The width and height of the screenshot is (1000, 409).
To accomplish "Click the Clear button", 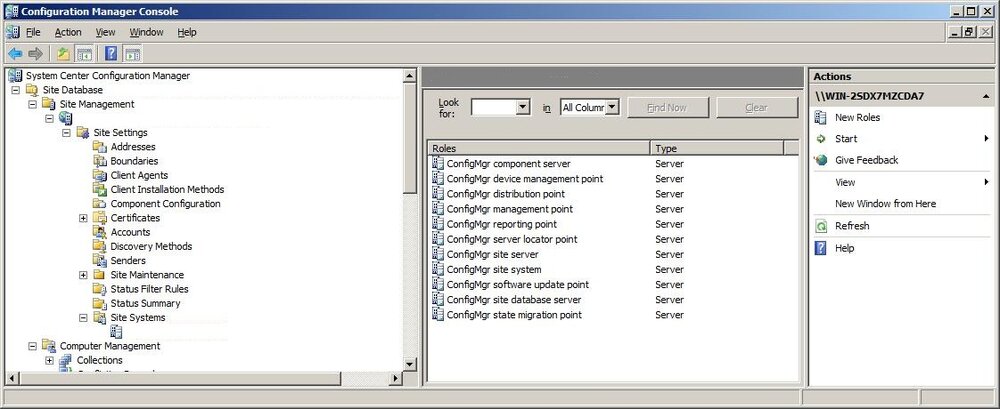I will click(x=757, y=108).
